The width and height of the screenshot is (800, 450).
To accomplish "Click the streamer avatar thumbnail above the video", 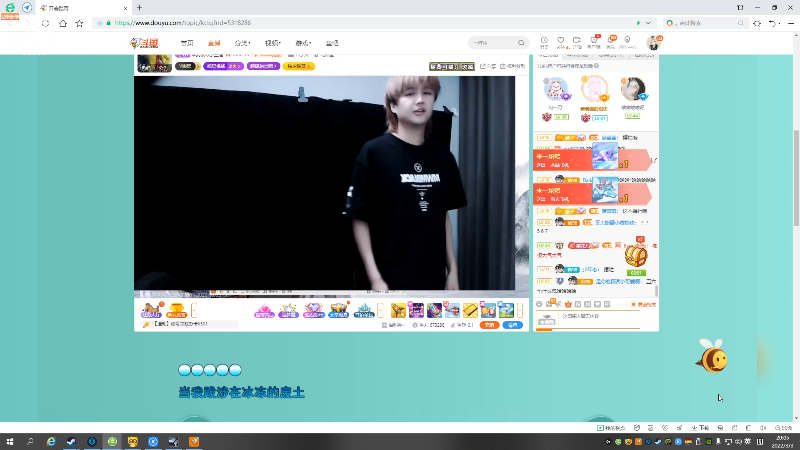I will (154, 63).
